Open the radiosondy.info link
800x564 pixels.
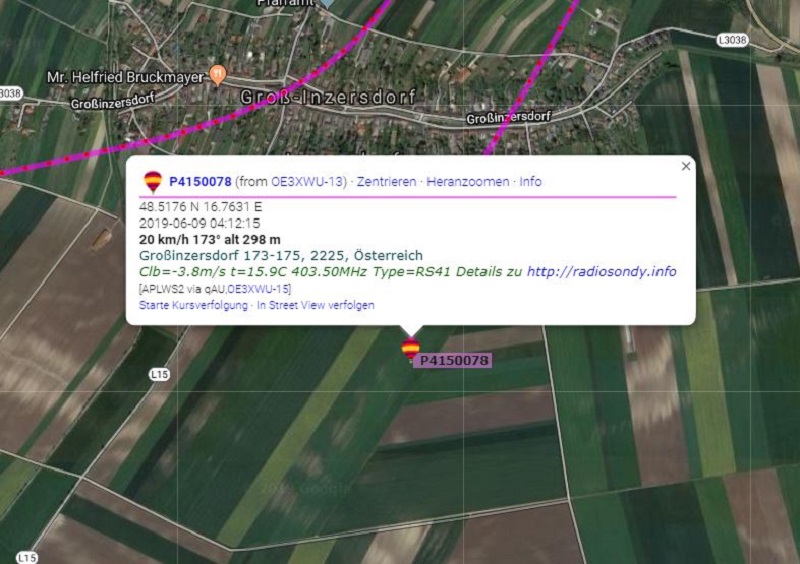[602, 272]
